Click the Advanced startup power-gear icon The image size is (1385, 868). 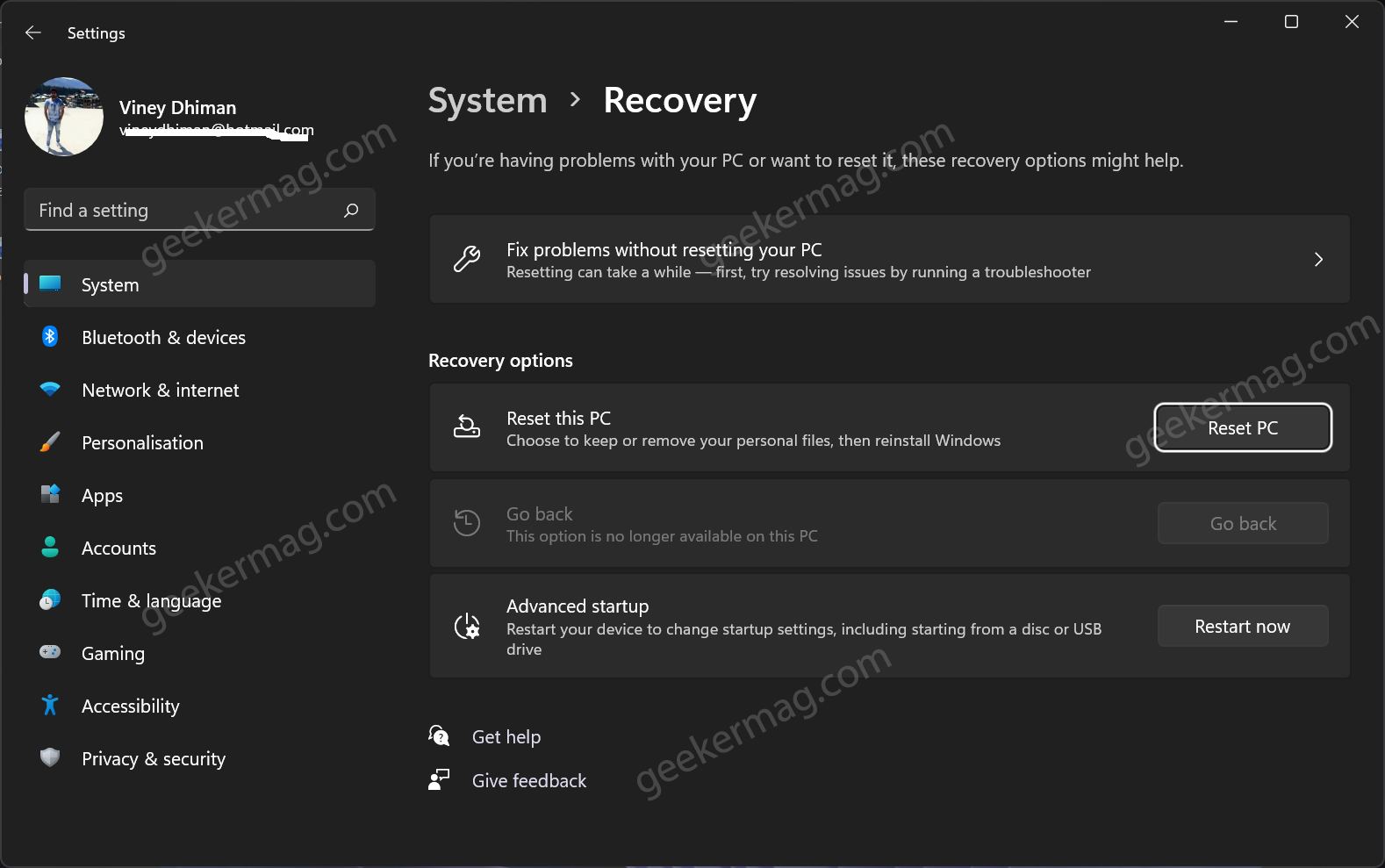pyautogui.click(x=467, y=626)
